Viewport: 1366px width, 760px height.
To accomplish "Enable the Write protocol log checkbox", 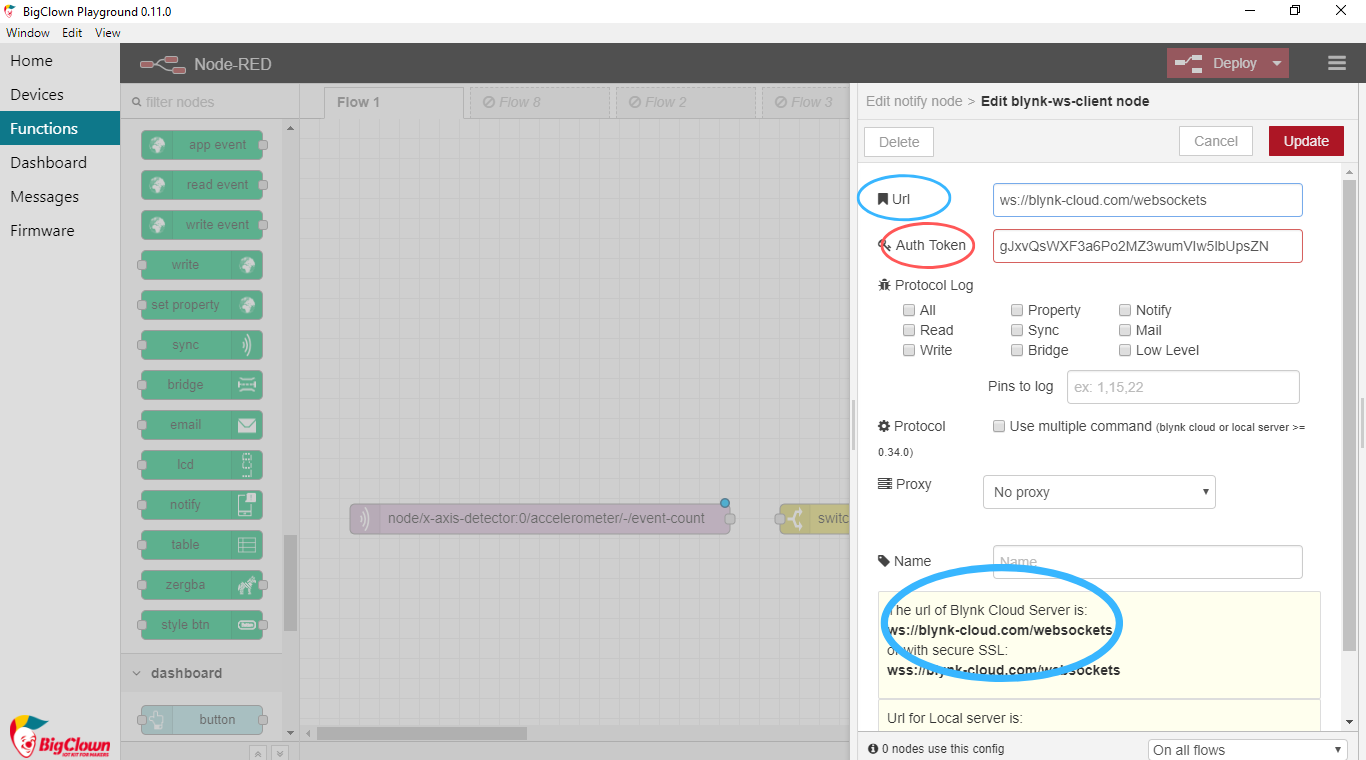I will (909, 350).
